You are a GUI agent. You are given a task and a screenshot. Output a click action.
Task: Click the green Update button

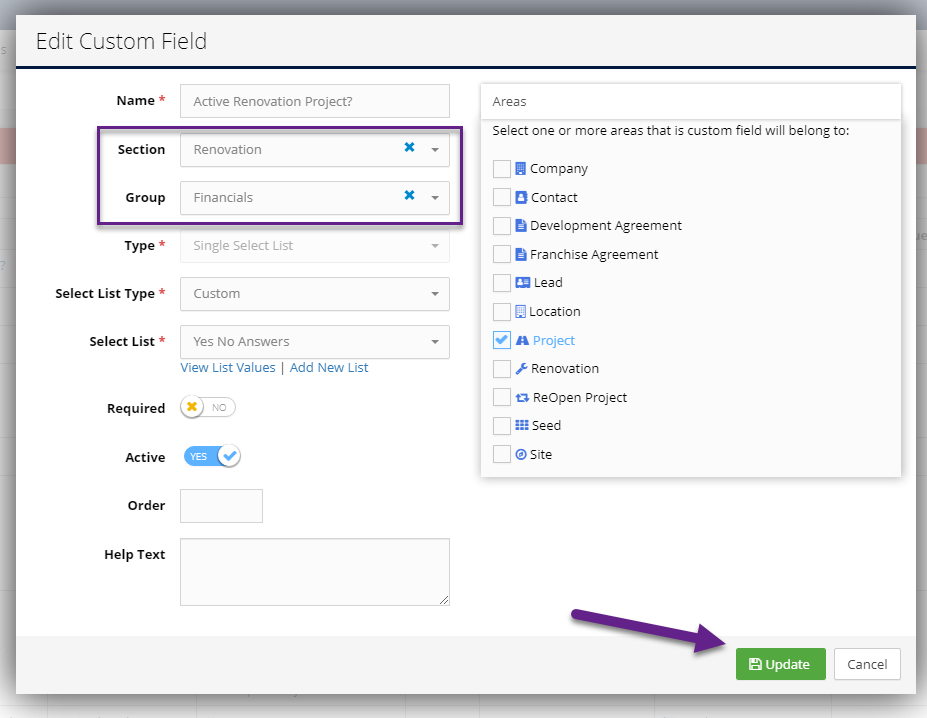780,664
